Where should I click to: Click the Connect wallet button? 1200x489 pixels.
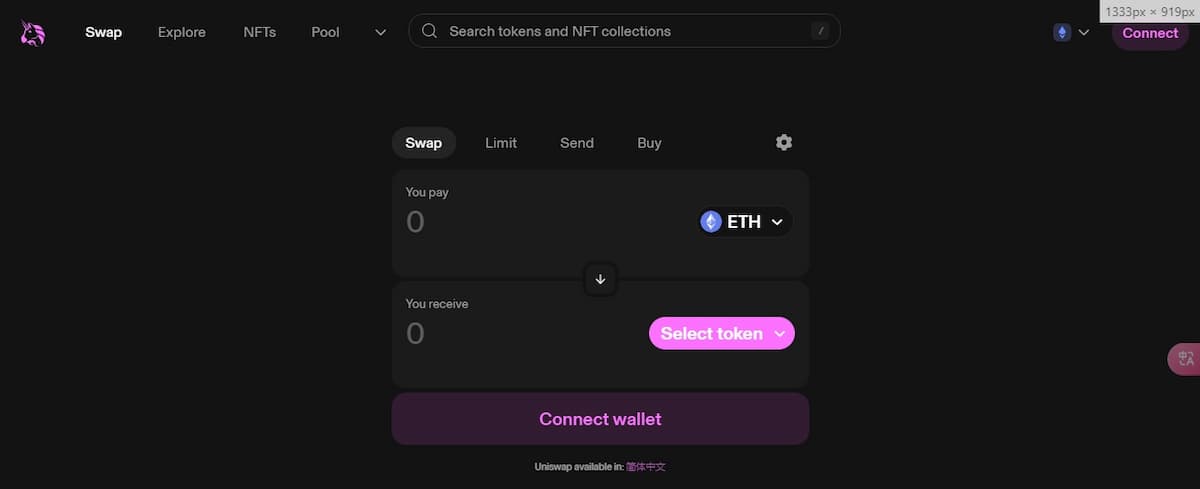(600, 419)
